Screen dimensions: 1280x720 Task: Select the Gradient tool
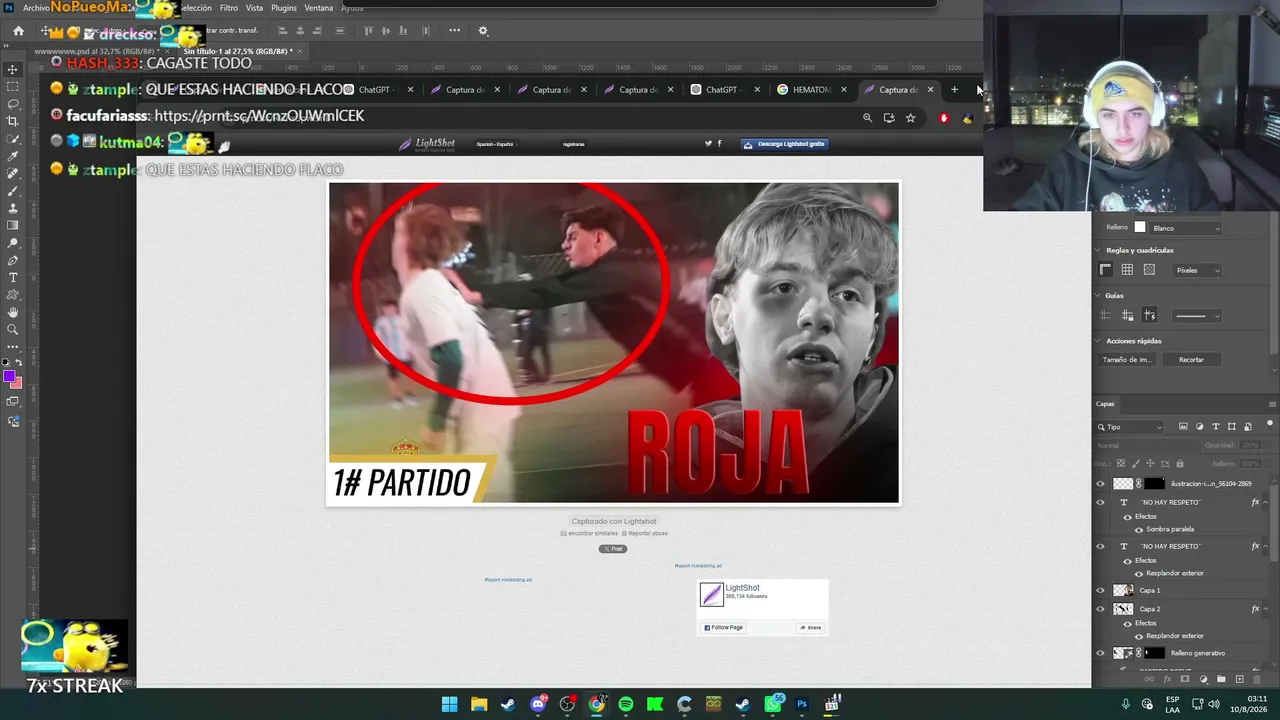click(13, 225)
